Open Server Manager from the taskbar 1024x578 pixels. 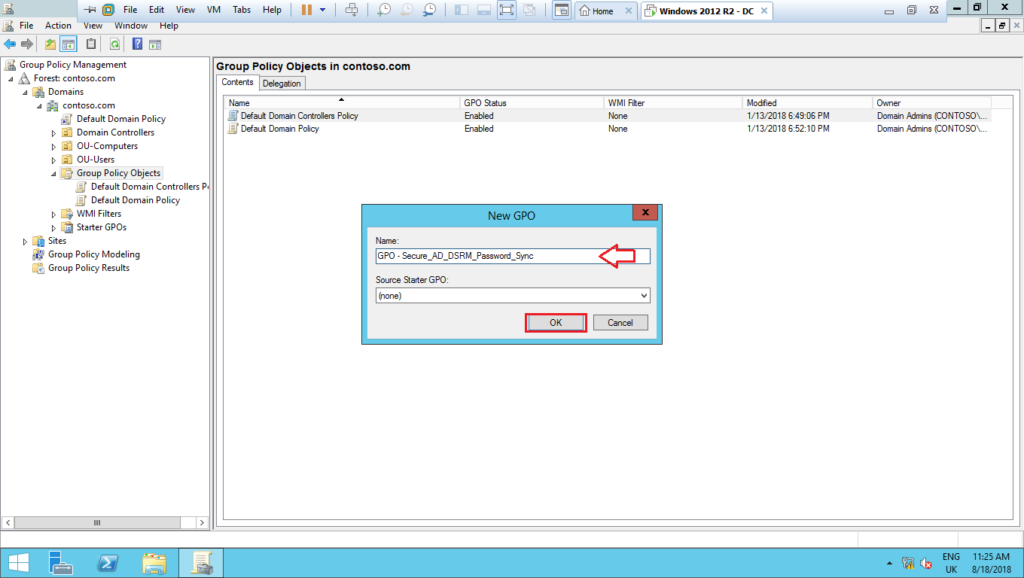coord(61,563)
